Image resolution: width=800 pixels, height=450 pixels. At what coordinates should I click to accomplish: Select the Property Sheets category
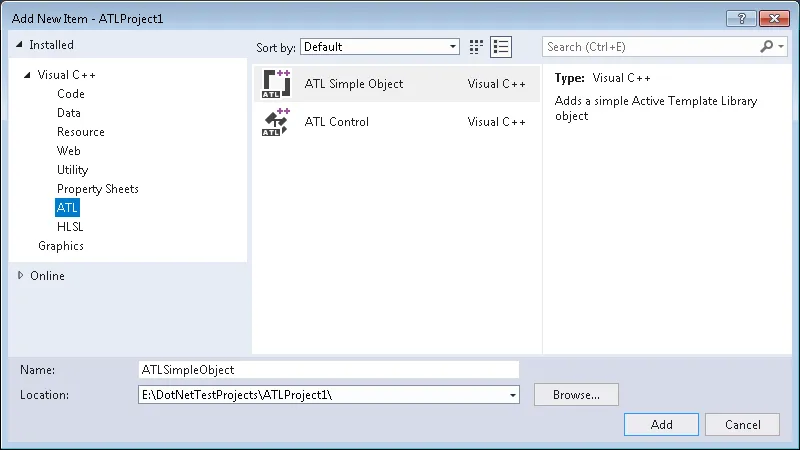(x=98, y=189)
